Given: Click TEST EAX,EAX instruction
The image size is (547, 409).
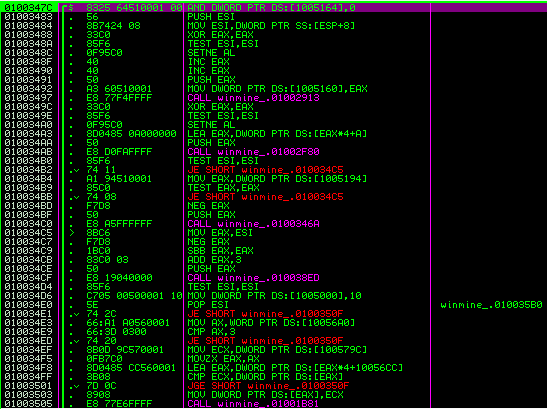Looking at the screenshot, I should pyautogui.click(x=223, y=188).
